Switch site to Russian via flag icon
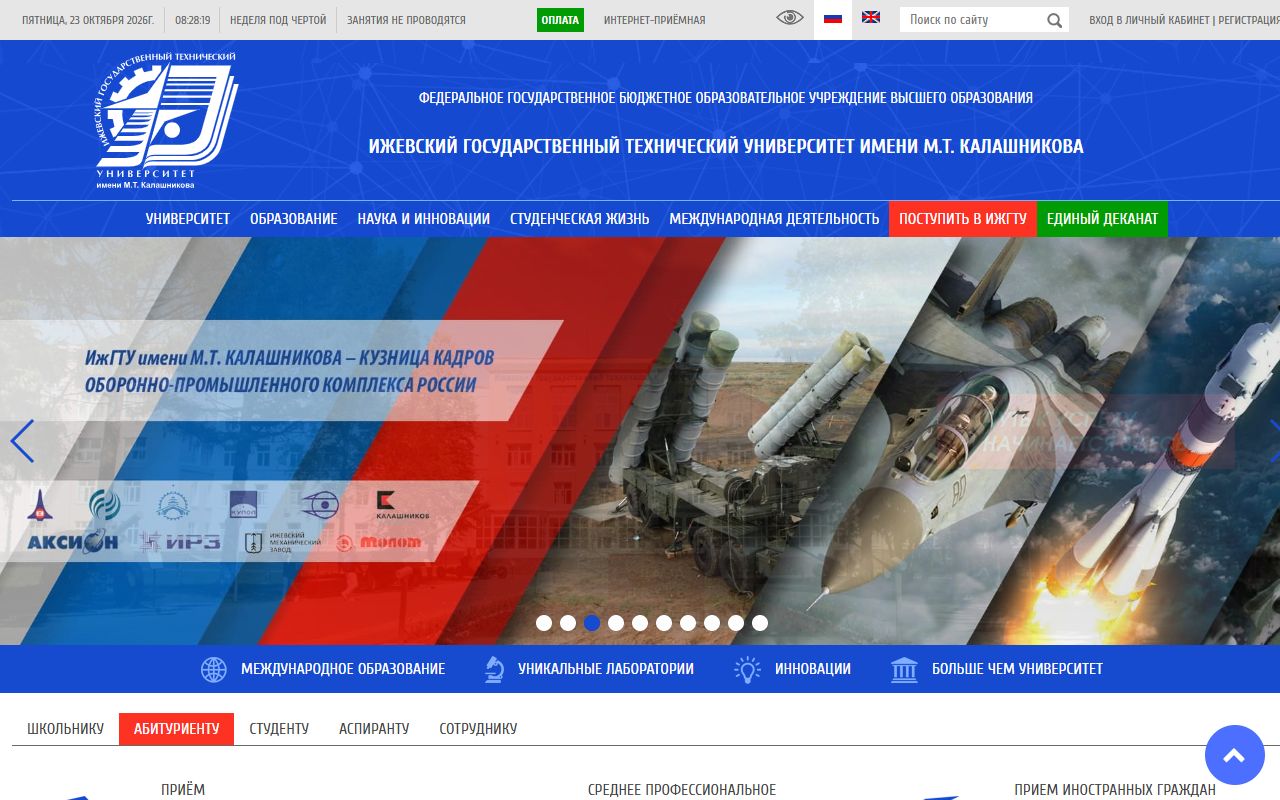The width and height of the screenshot is (1280, 800). coord(832,18)
